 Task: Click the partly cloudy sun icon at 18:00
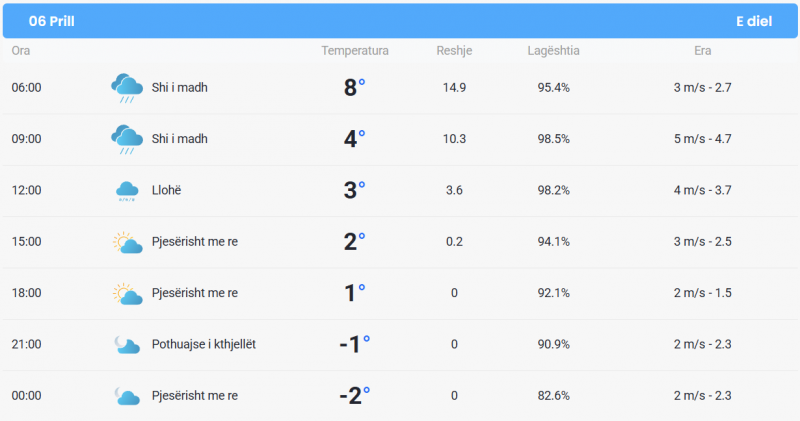pos(127,294)
